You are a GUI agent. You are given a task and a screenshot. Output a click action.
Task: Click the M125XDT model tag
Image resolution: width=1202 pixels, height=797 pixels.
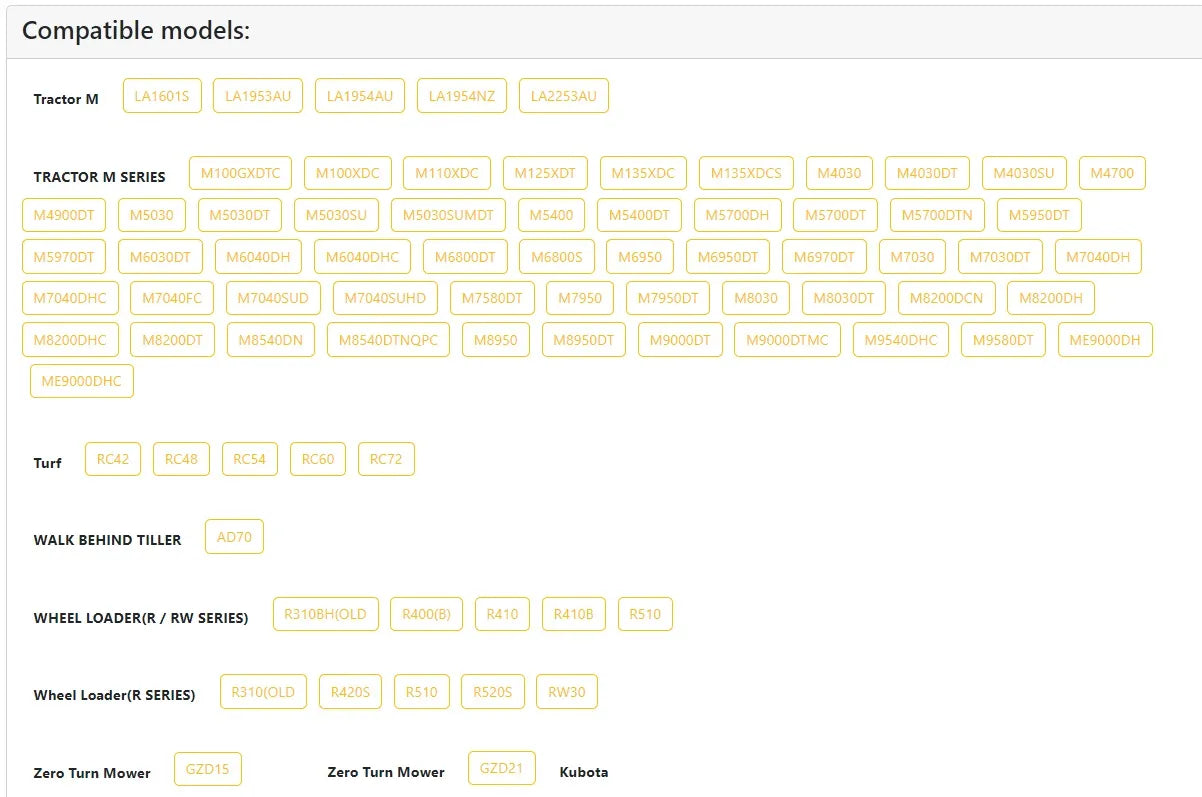545,173
